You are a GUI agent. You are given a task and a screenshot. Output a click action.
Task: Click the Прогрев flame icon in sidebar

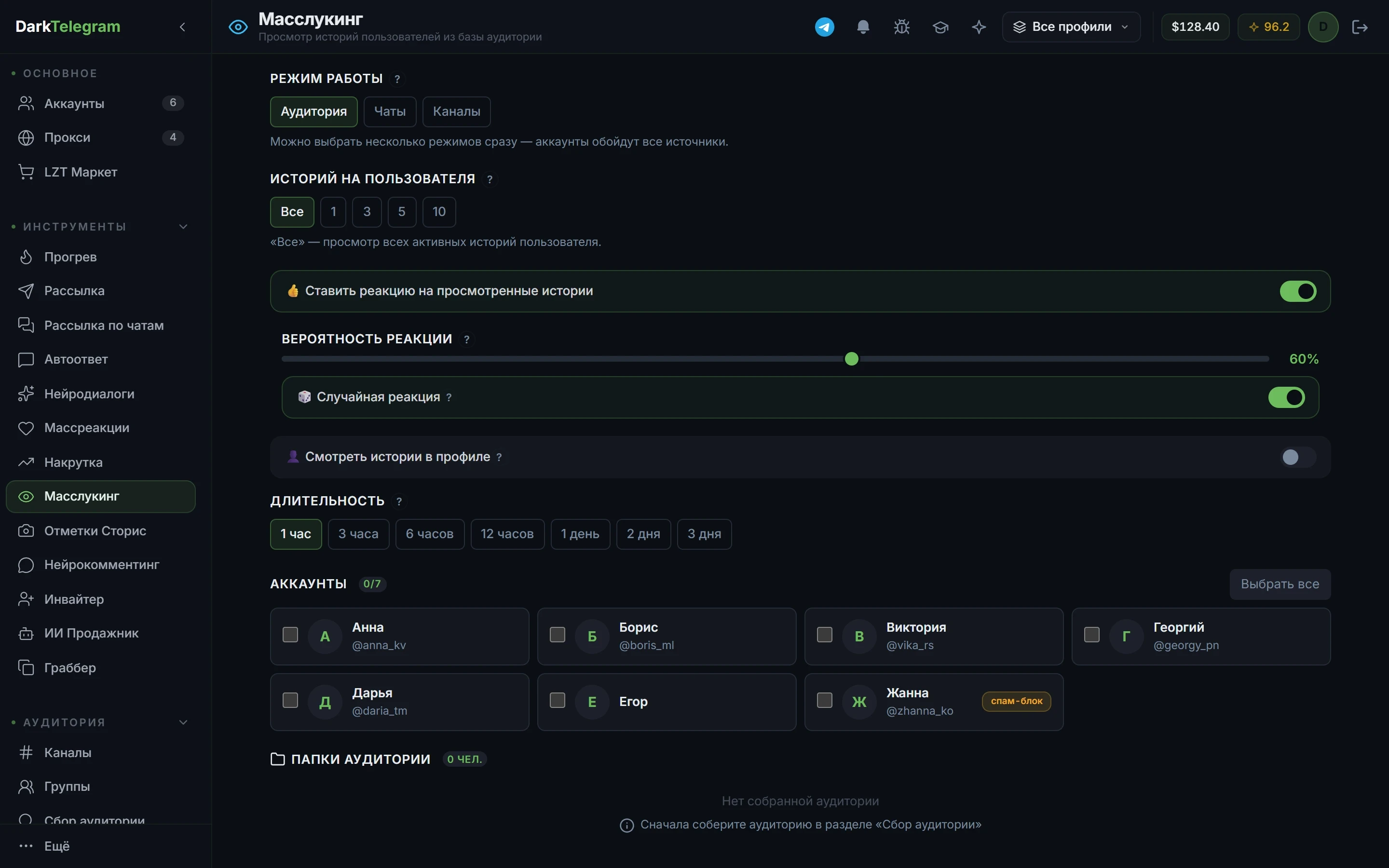(26, 257)
